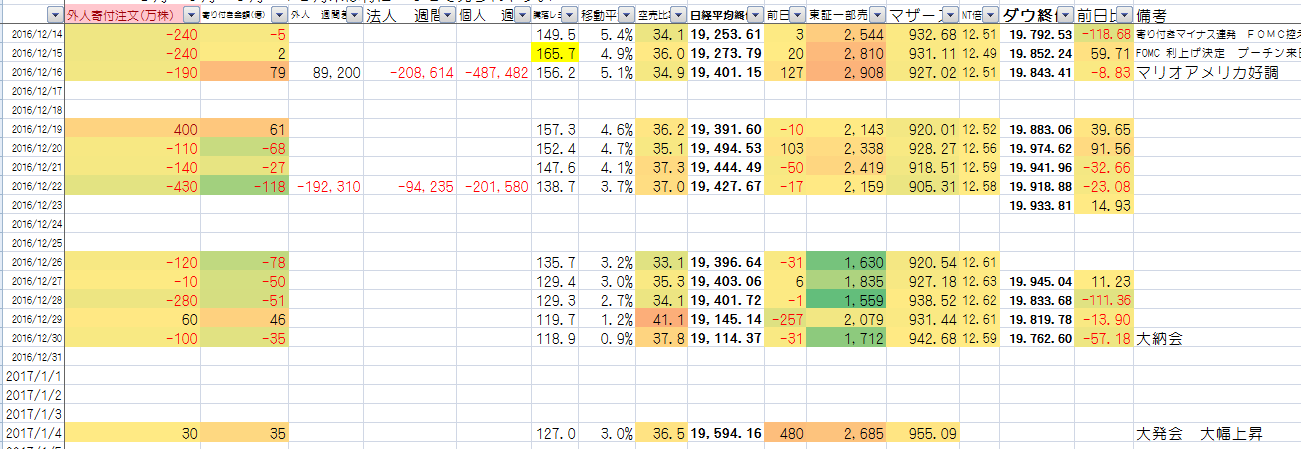Click the 大発会 大幅上昇 note cell
Screen dimensions: 1301x449
pyautogui.click(x=1200, y=433)
